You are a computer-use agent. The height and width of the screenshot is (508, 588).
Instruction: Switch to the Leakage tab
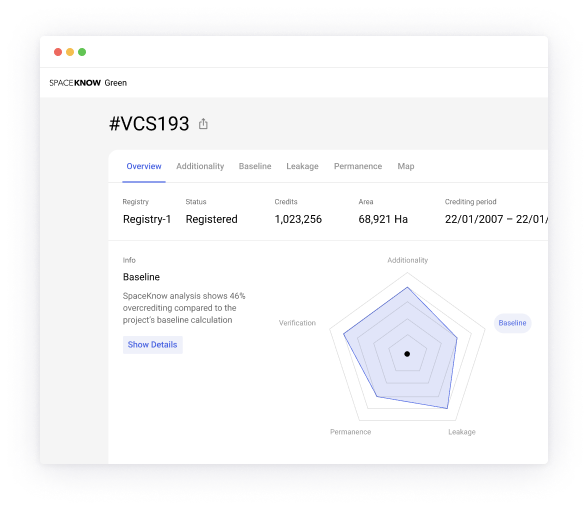[x=302, y=166]
